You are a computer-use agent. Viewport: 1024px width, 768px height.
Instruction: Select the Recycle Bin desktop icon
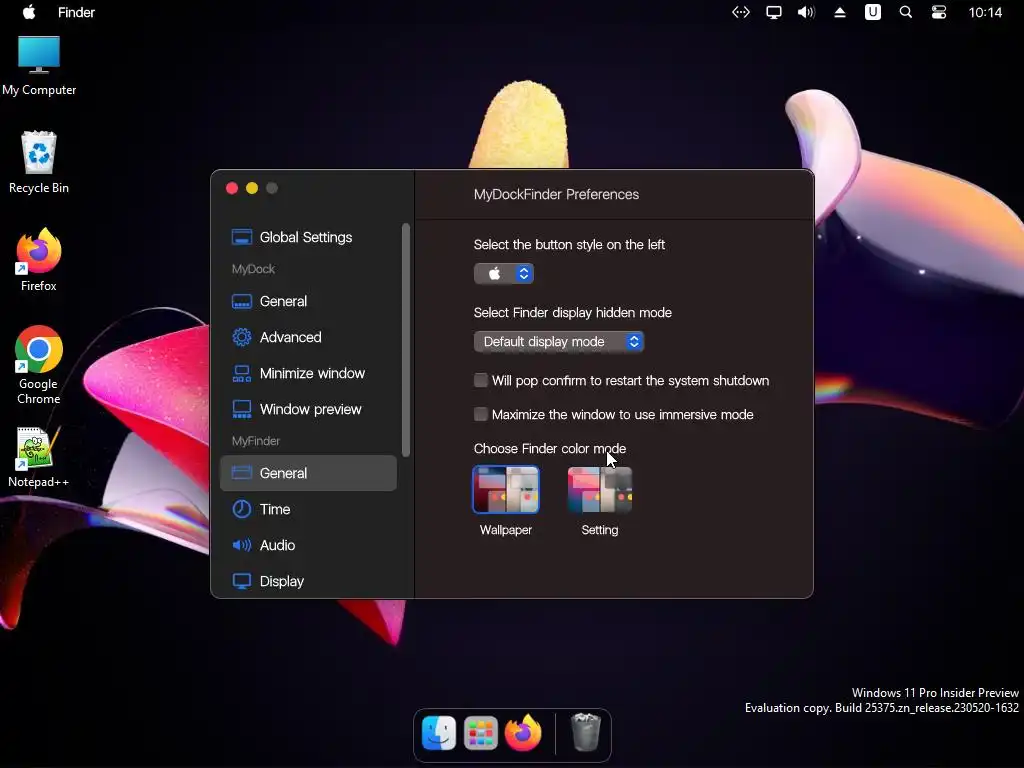(39, 163)
